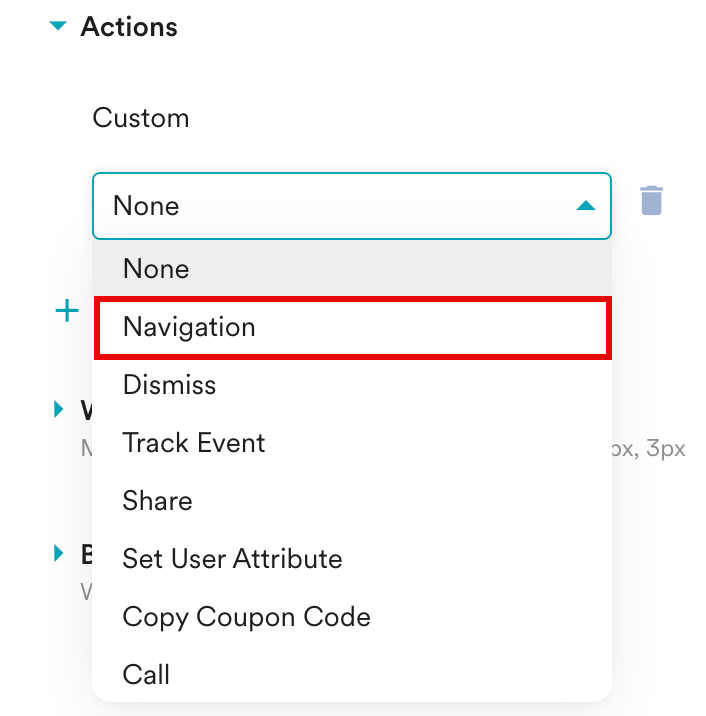Collapse the Actions section triangle

pos(59,27)
